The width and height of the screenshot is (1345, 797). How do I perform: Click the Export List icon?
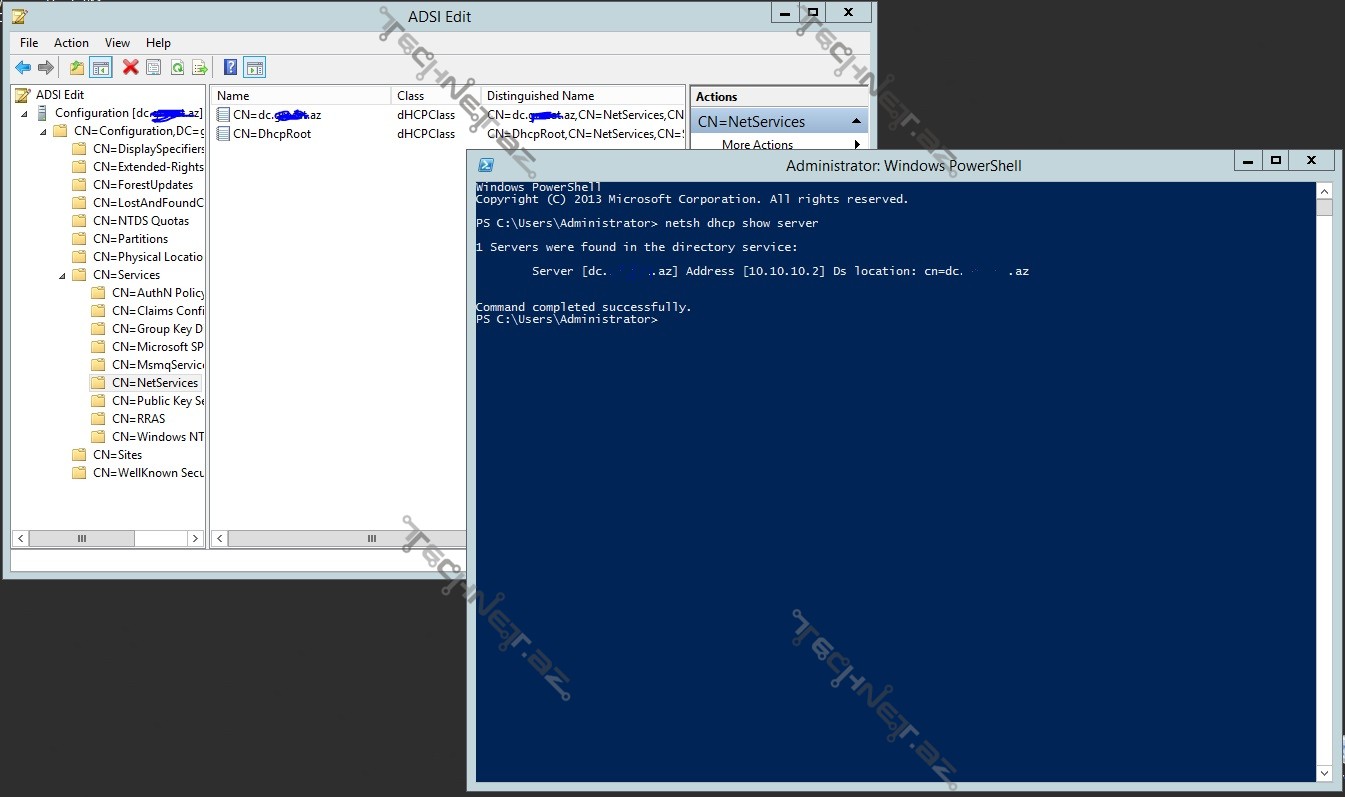point(200,68)
